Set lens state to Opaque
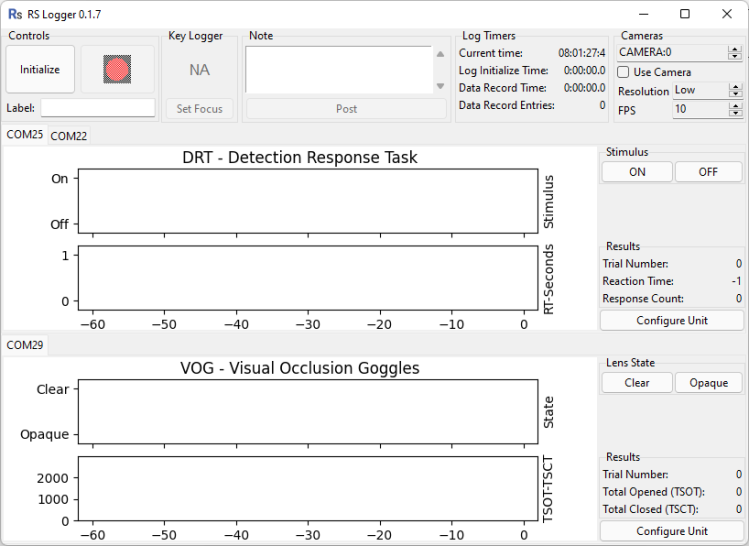 pos(708,383)
